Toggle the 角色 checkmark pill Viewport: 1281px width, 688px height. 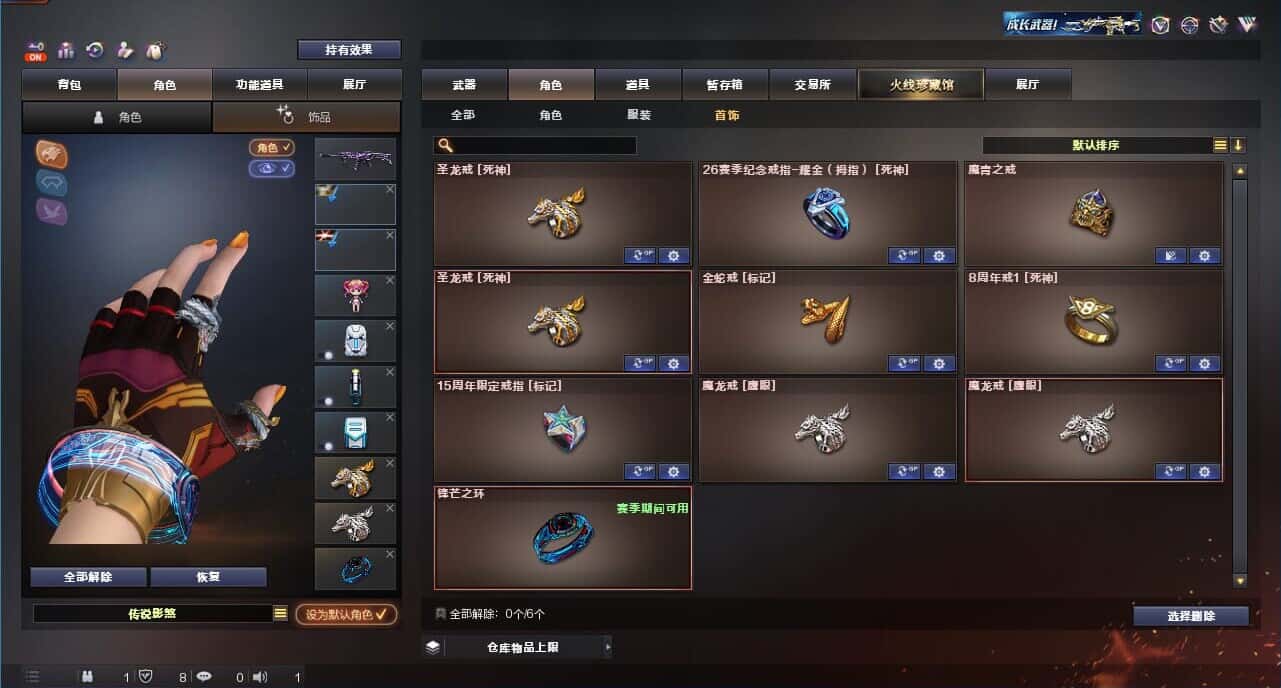tap(272, 147)
